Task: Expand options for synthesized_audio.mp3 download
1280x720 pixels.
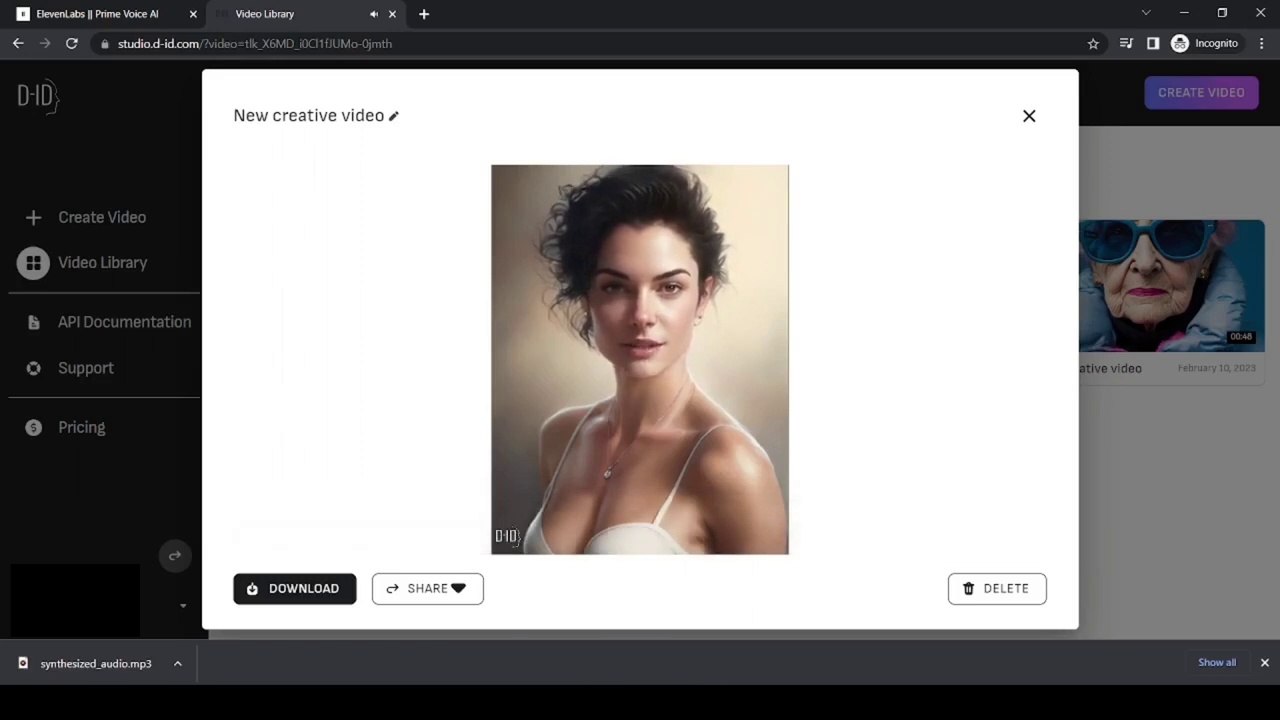Action: [178, 664]
